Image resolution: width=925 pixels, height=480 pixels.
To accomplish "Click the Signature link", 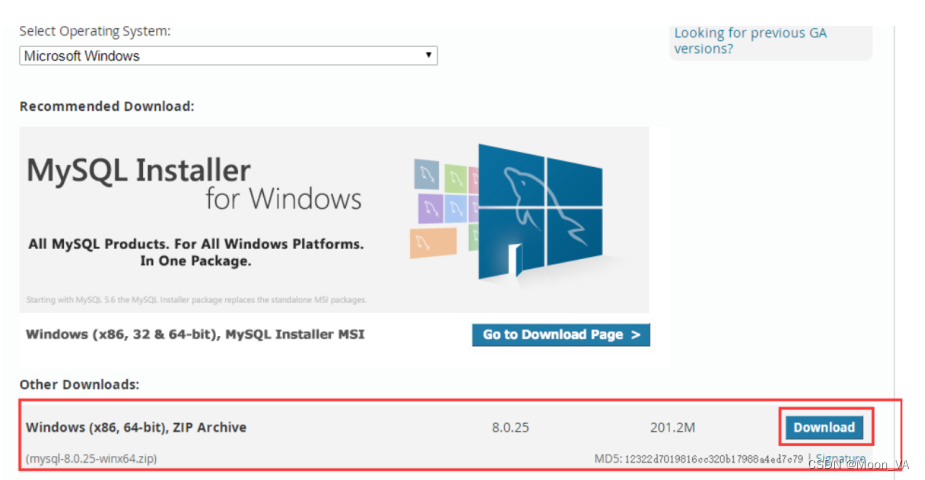I will [840, 458].
